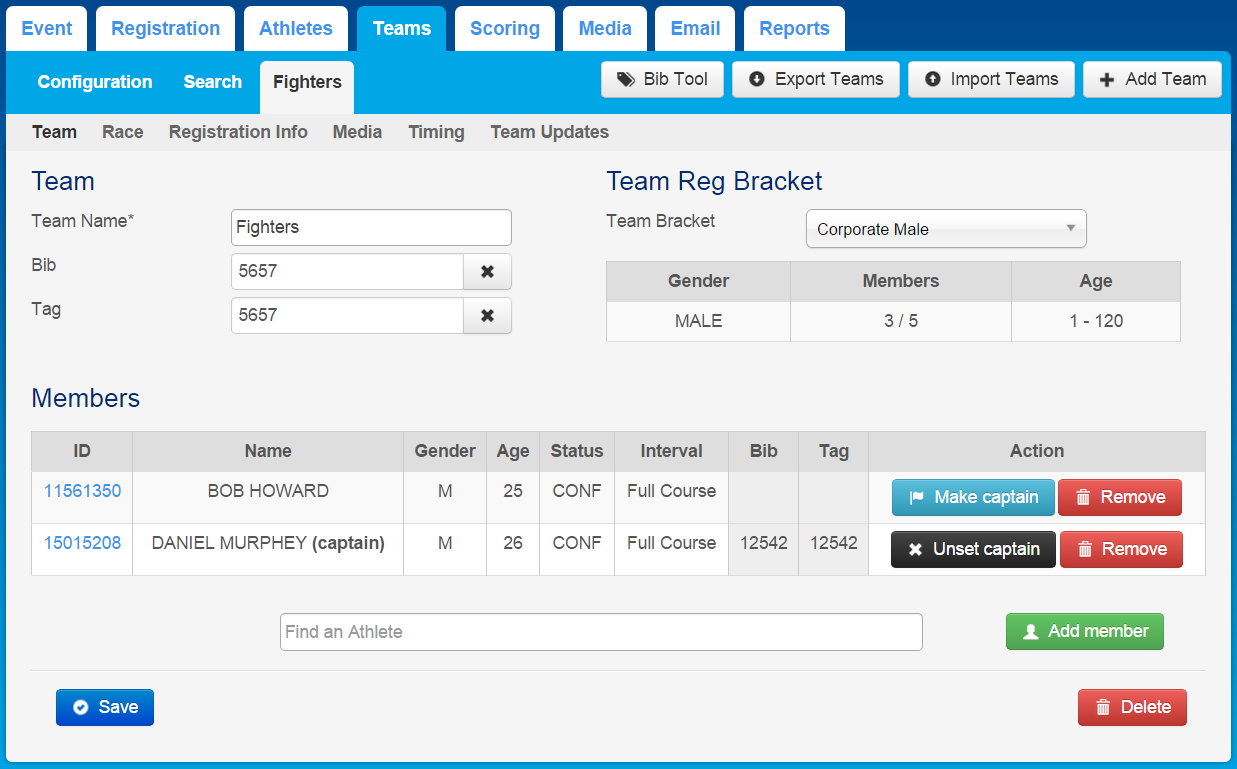Add a new team
Image resolution: width=1237 pixels, height=769 pixels.
1152,79
